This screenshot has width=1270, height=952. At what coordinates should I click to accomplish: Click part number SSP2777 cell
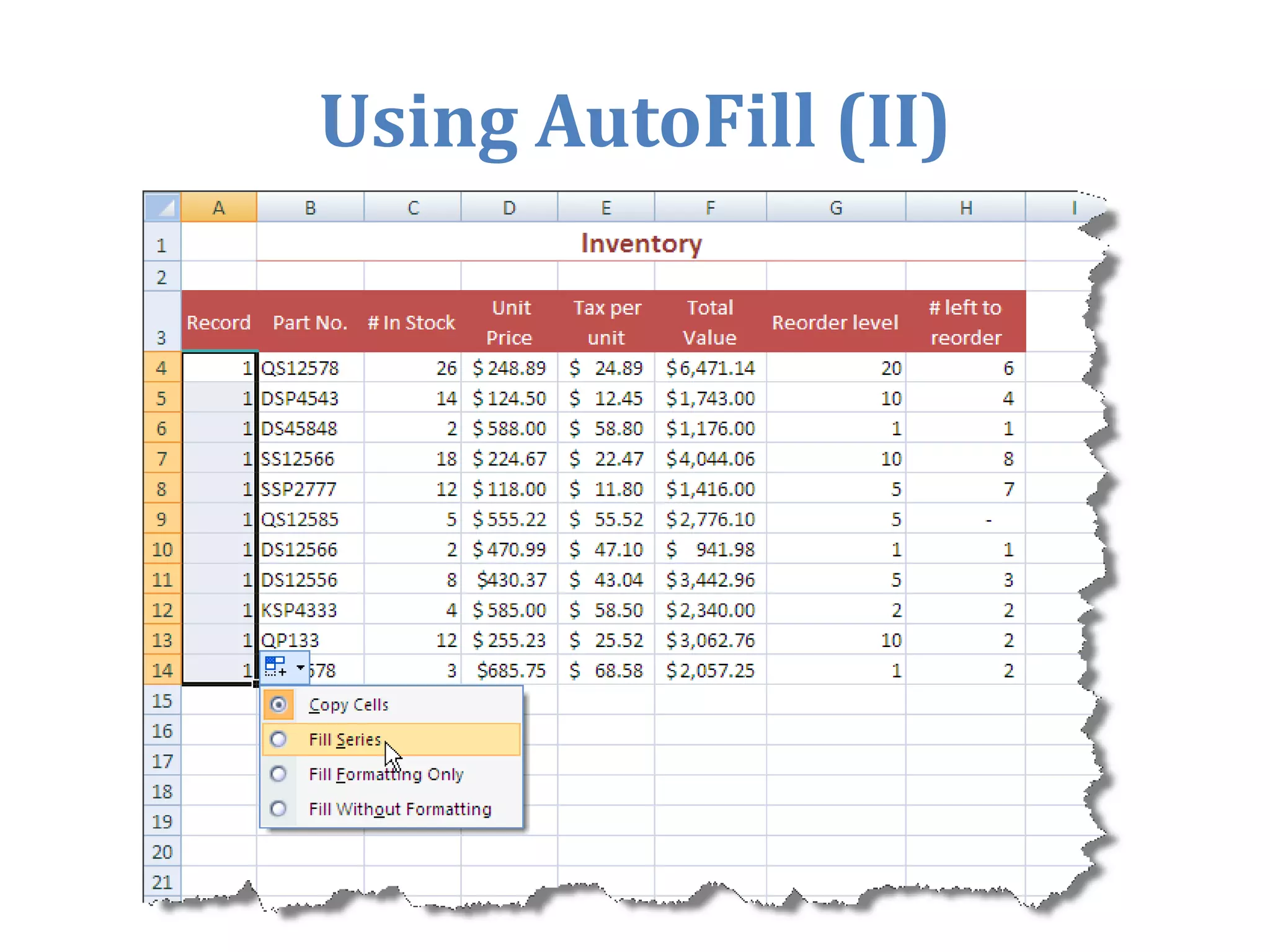(x=311, y=489)
